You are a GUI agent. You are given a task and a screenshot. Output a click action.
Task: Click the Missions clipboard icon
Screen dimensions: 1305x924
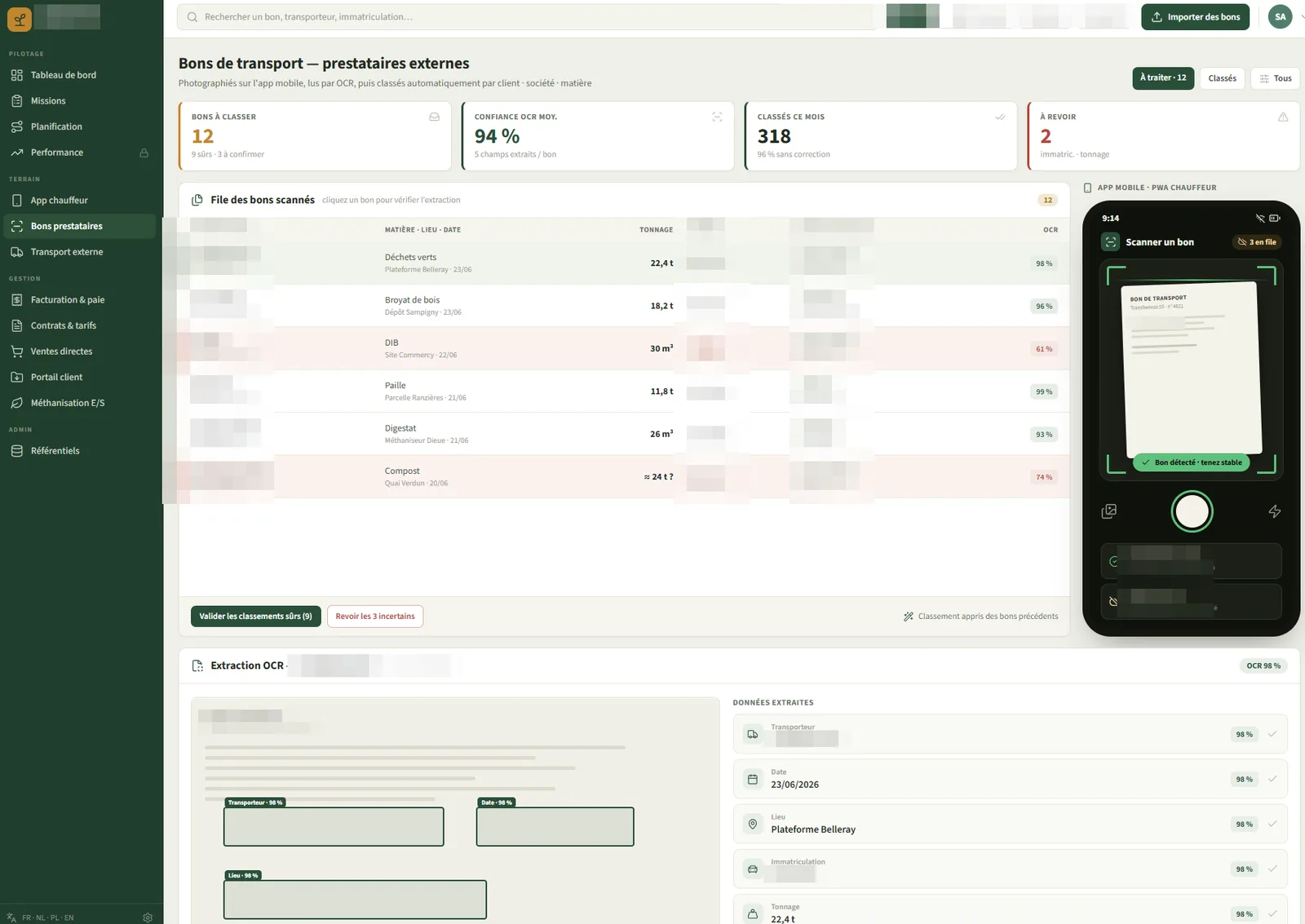tap(16, 101)
